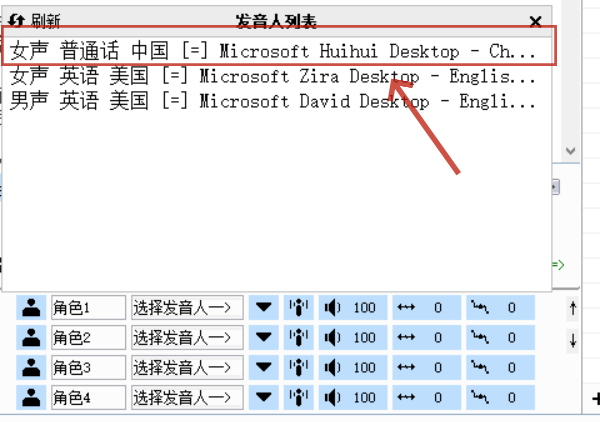The height and width of the screenshot is (422, 600).
Task: Click speed value 0 for 角色2
Action: pos(438,337)
